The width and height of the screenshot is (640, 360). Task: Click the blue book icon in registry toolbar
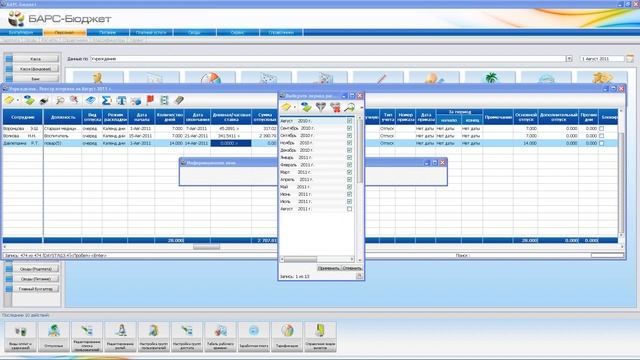click(x=90, y=100)
